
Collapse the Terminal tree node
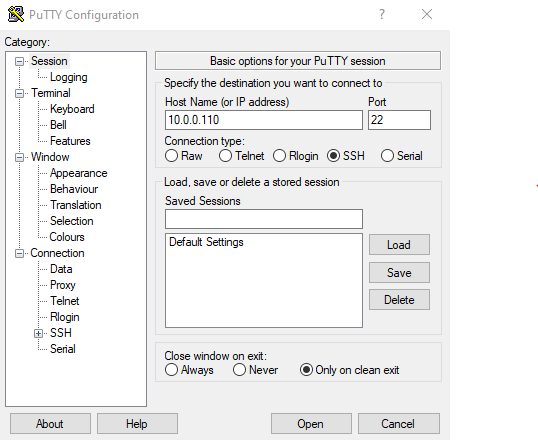pyautogui.click(x=20, y=93)
